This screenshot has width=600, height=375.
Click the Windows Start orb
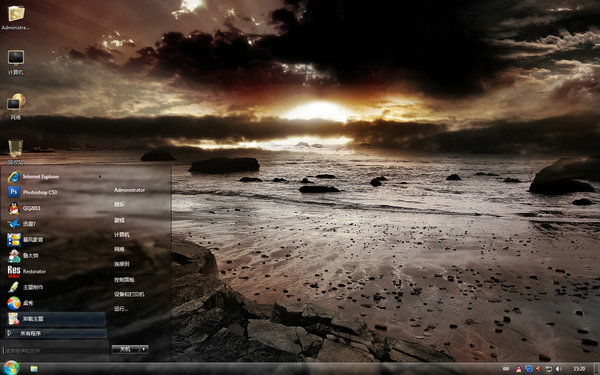11,368
